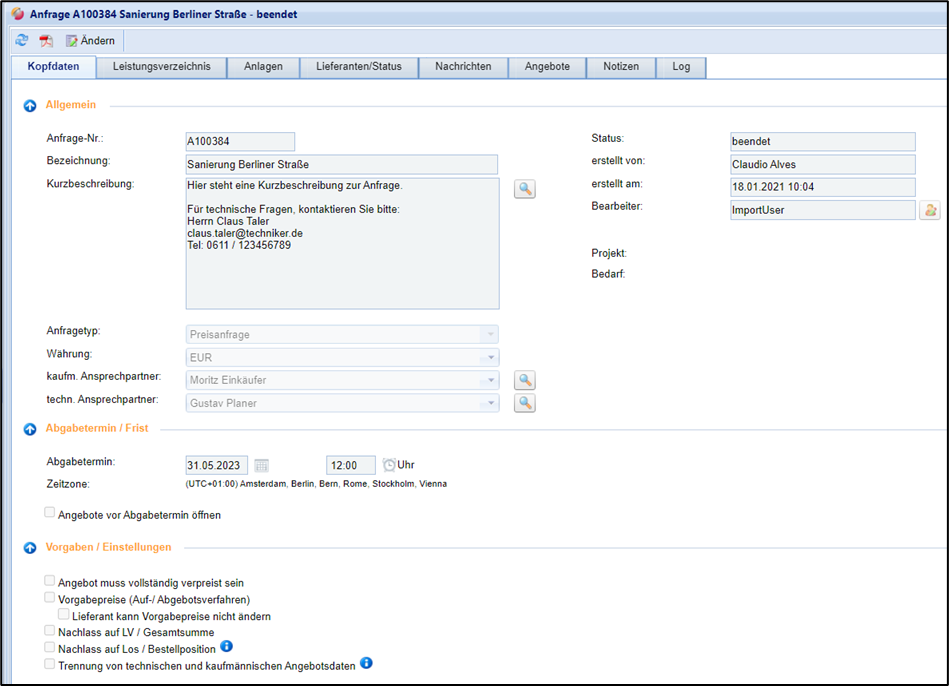Check Nachlass auf LV / Gesamtsumme
This screenshot has width=949, height=686.
(x=51, y=631)
